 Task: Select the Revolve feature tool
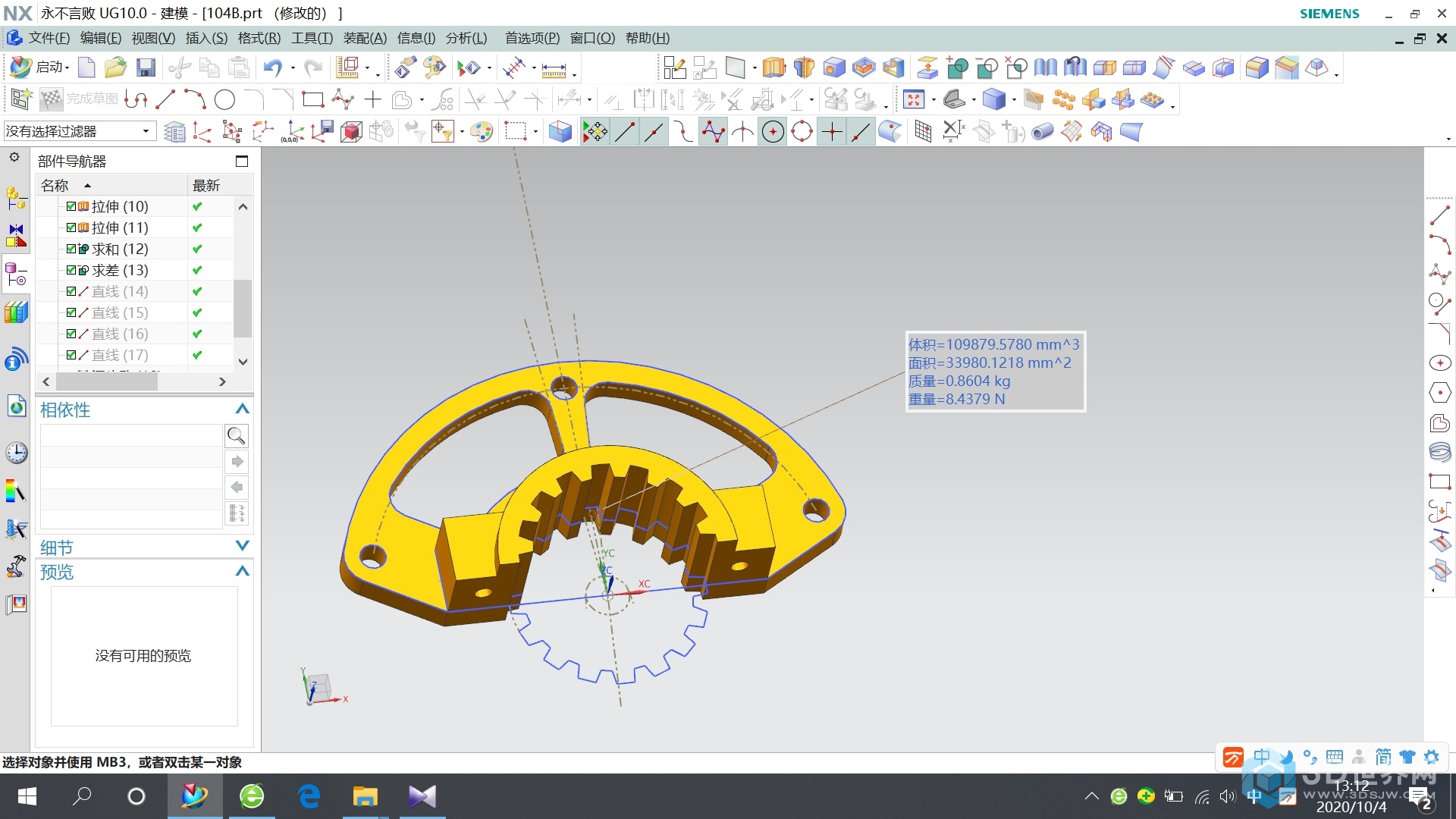(x=804, y=68)
